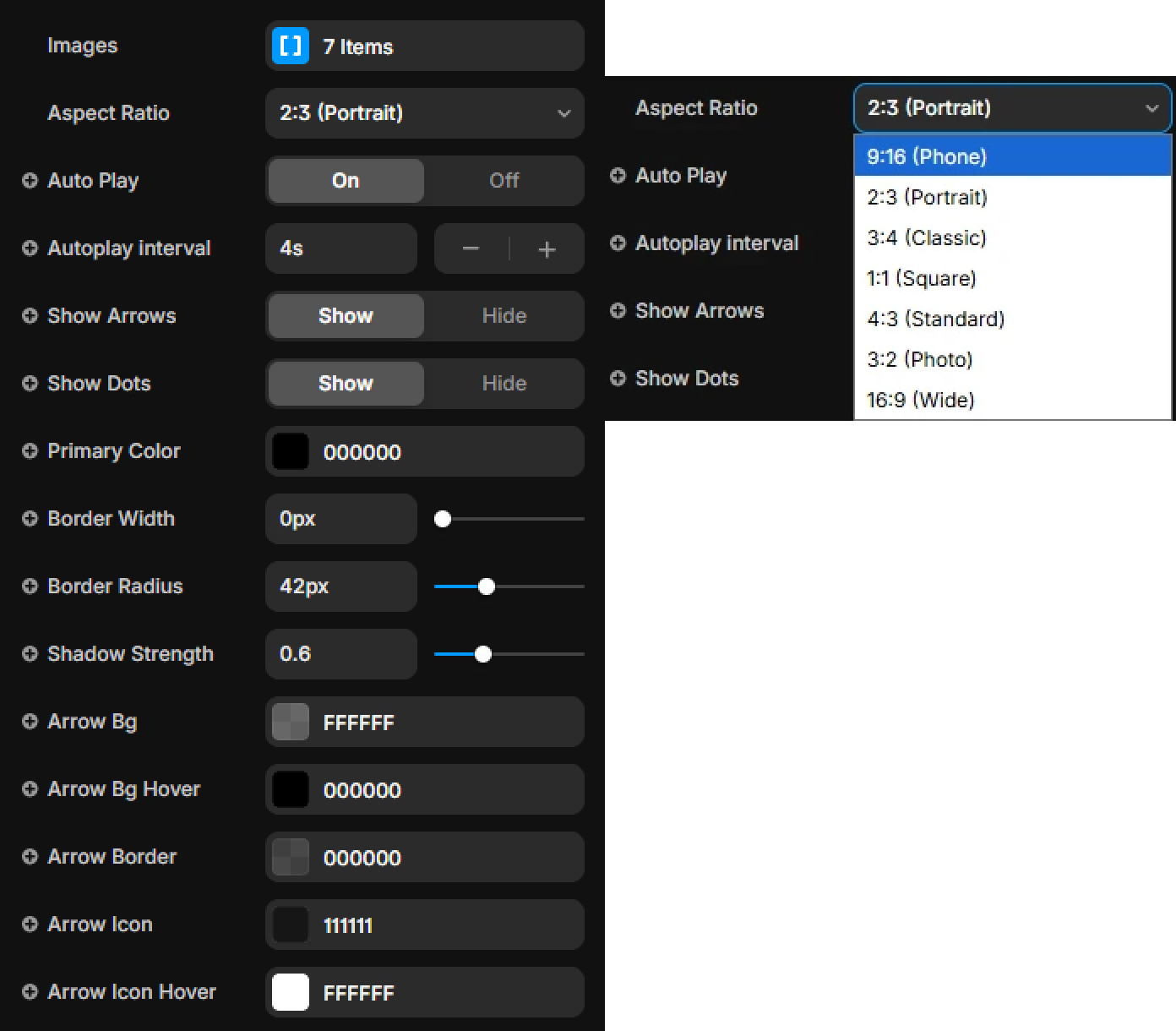Click plus icon beside Border Radius label
The height and width of the screenshot is (1031, 1176).
(x=30, y=586)
